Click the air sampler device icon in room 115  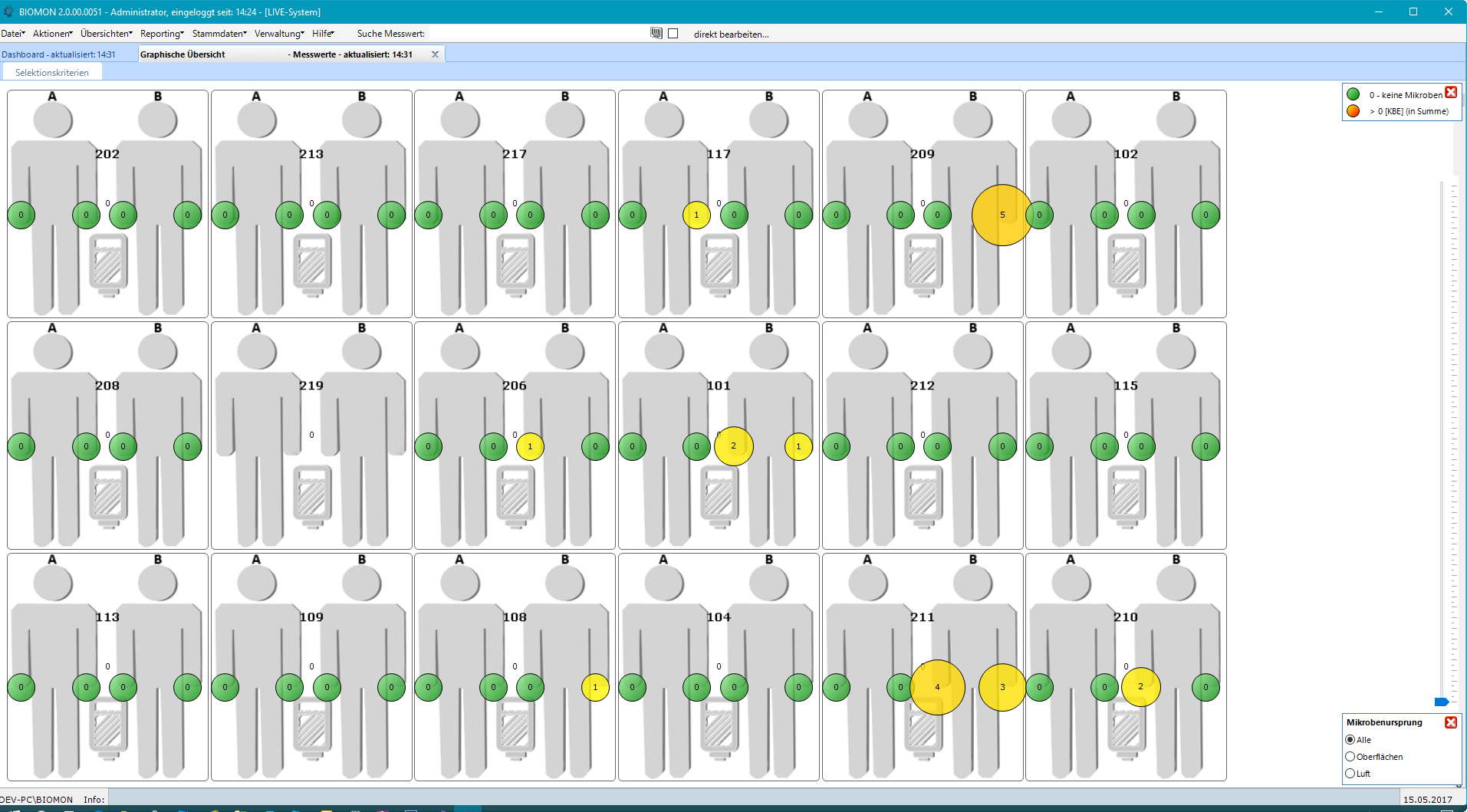(1127, 497)
